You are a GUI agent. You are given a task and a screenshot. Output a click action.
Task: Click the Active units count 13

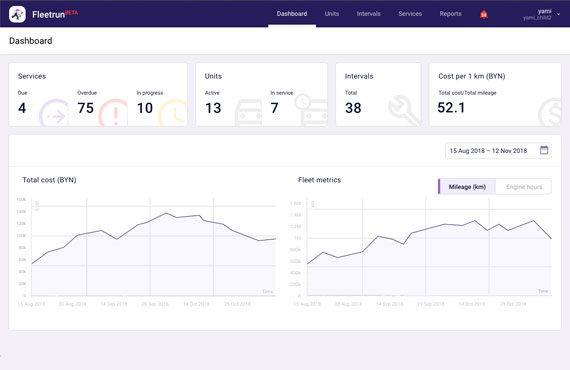click(213, 108)
